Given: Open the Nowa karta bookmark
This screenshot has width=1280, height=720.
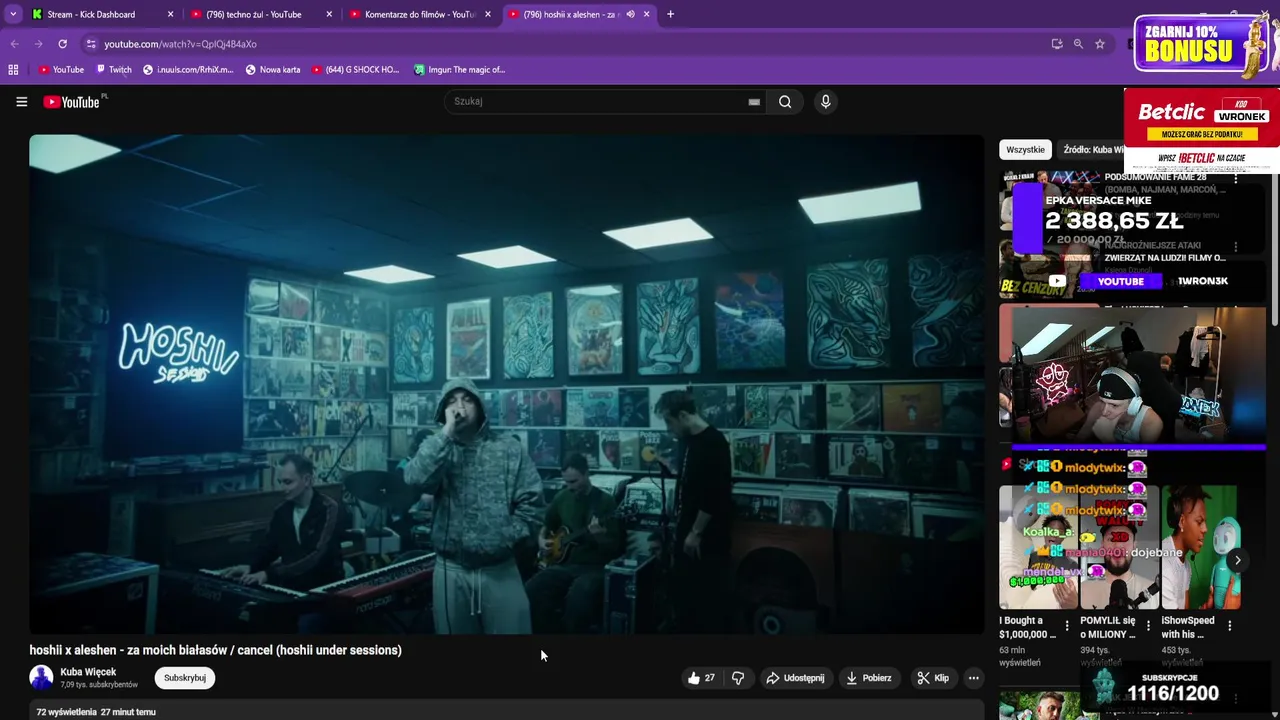Looking at the screenshot, I should pos(273,70).
